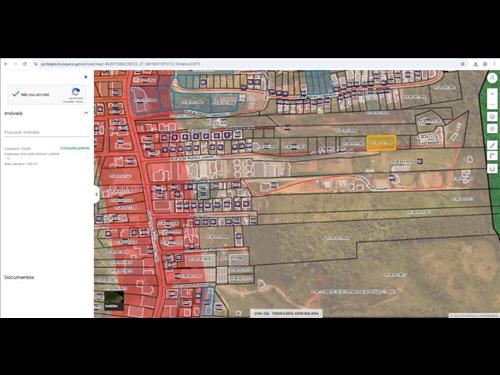The height and width of the screenshot is (375, 500).
Task: Click the Documentos section heading
Action: click(x=19, y=277)
